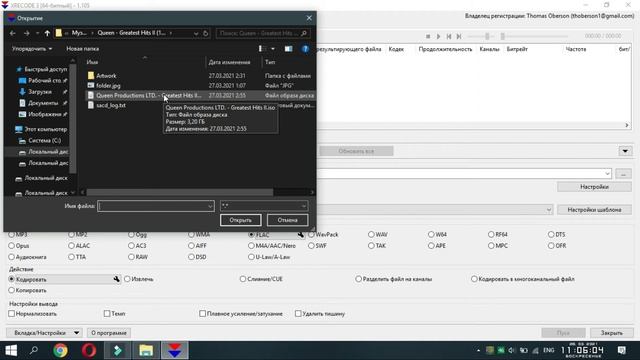Select Извлечь action
The width and height of the screenshot is (640, 360).
coord(139,279)
